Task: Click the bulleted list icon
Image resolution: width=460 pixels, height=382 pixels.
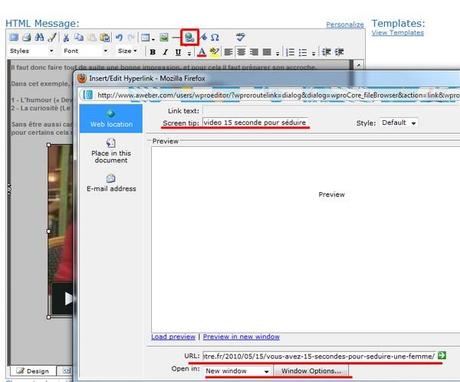Action: (303, 52)
